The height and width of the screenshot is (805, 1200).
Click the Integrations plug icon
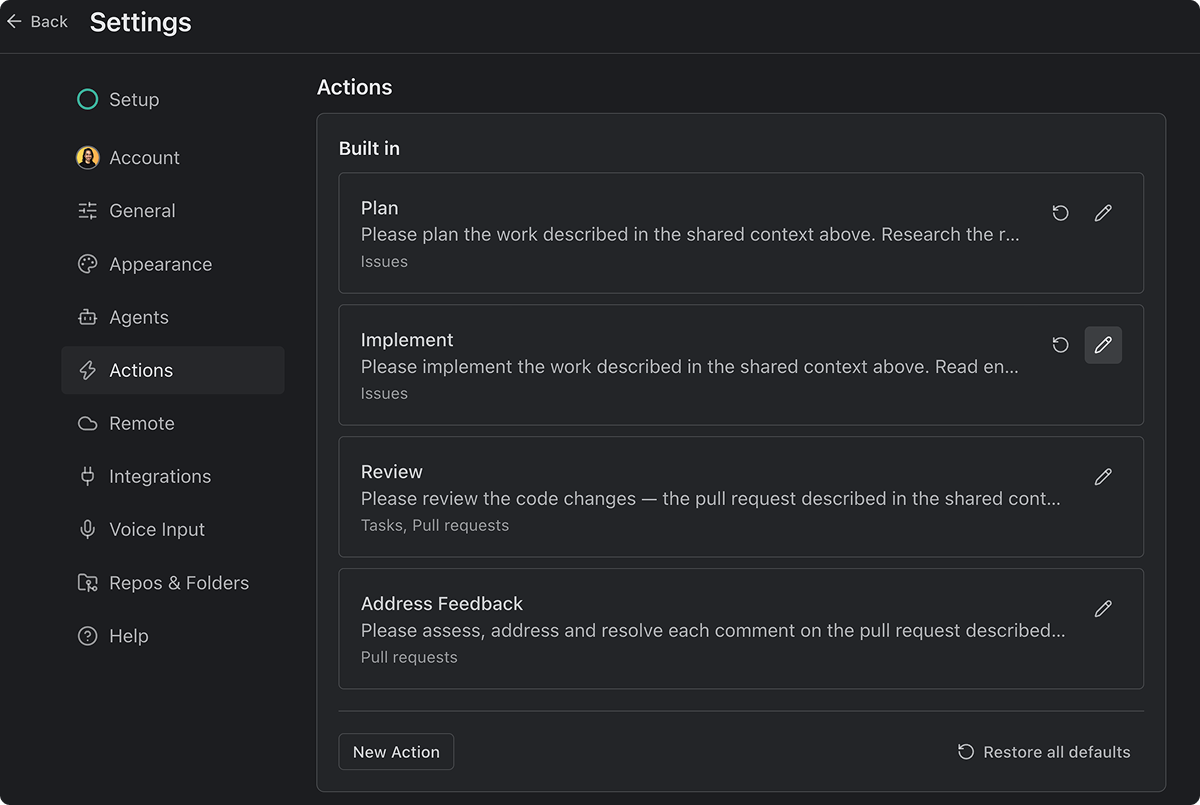(87, 476)
